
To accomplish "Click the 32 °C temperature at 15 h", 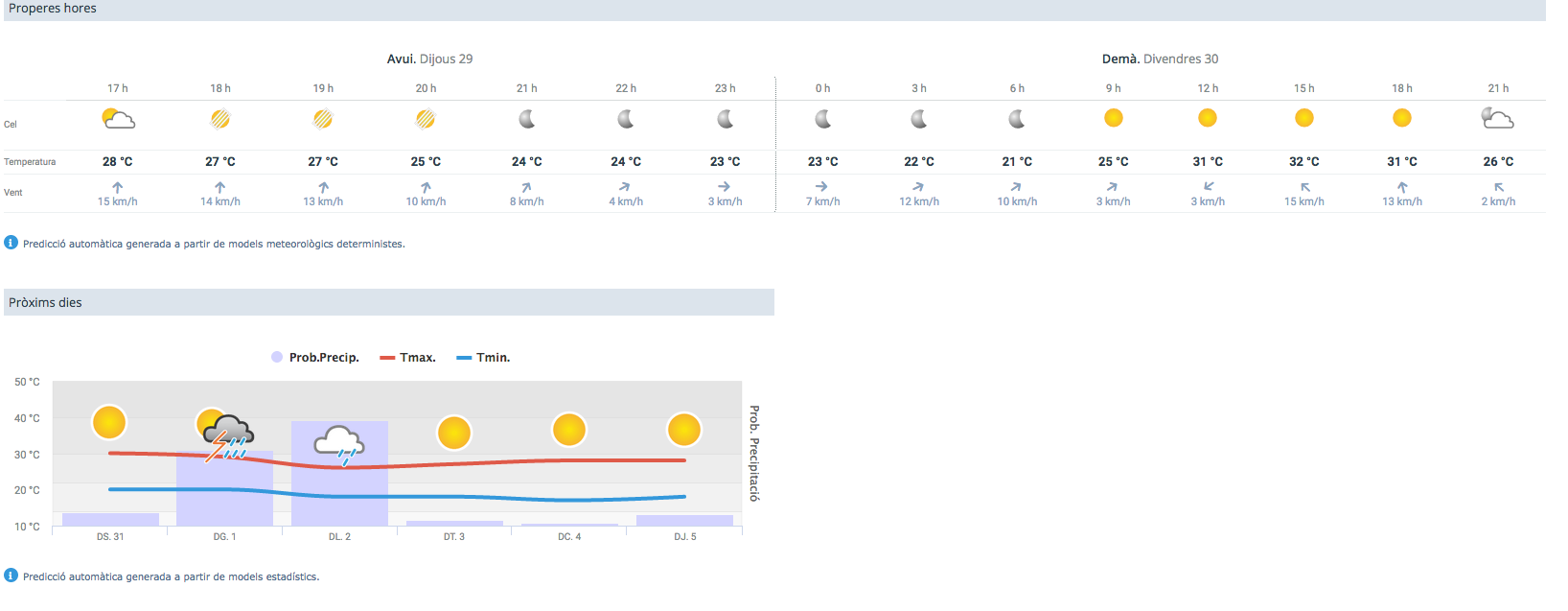I will tap(1303, 162).
